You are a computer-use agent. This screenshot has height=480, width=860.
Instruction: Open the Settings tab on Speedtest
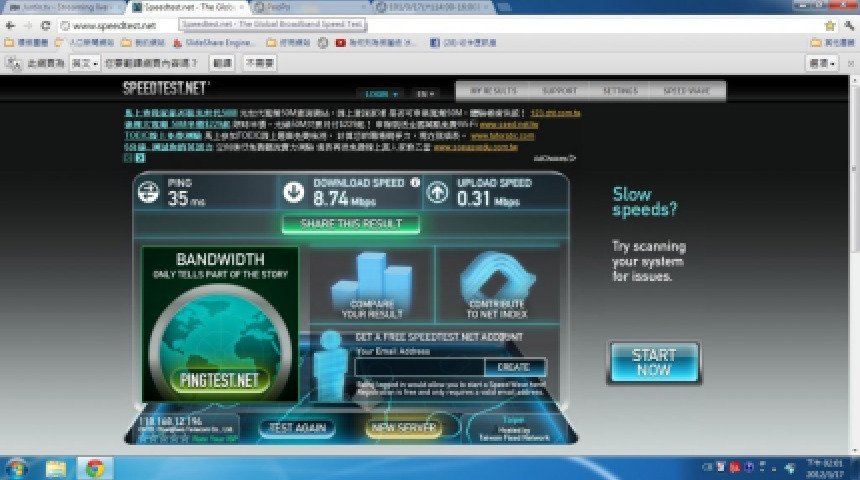click(x=620, y=91)
